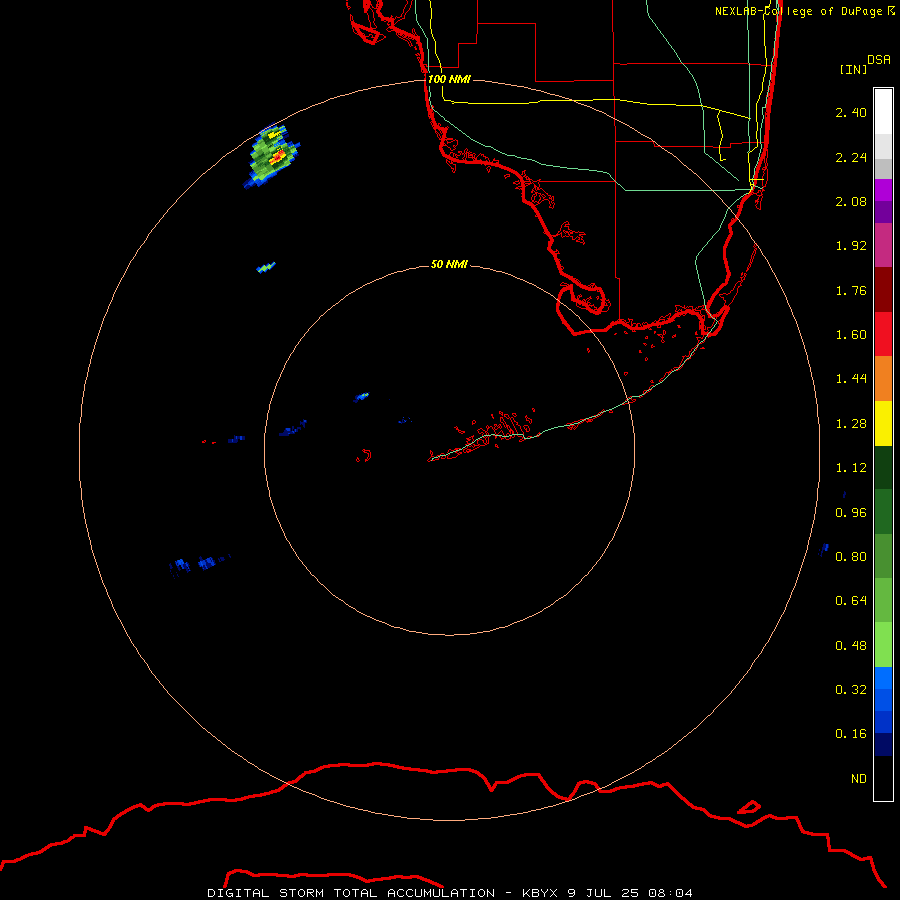The width and height of the screenshot is (900, 900).
Task: Click the [IN] units label
Action: [x=853, y=69]
